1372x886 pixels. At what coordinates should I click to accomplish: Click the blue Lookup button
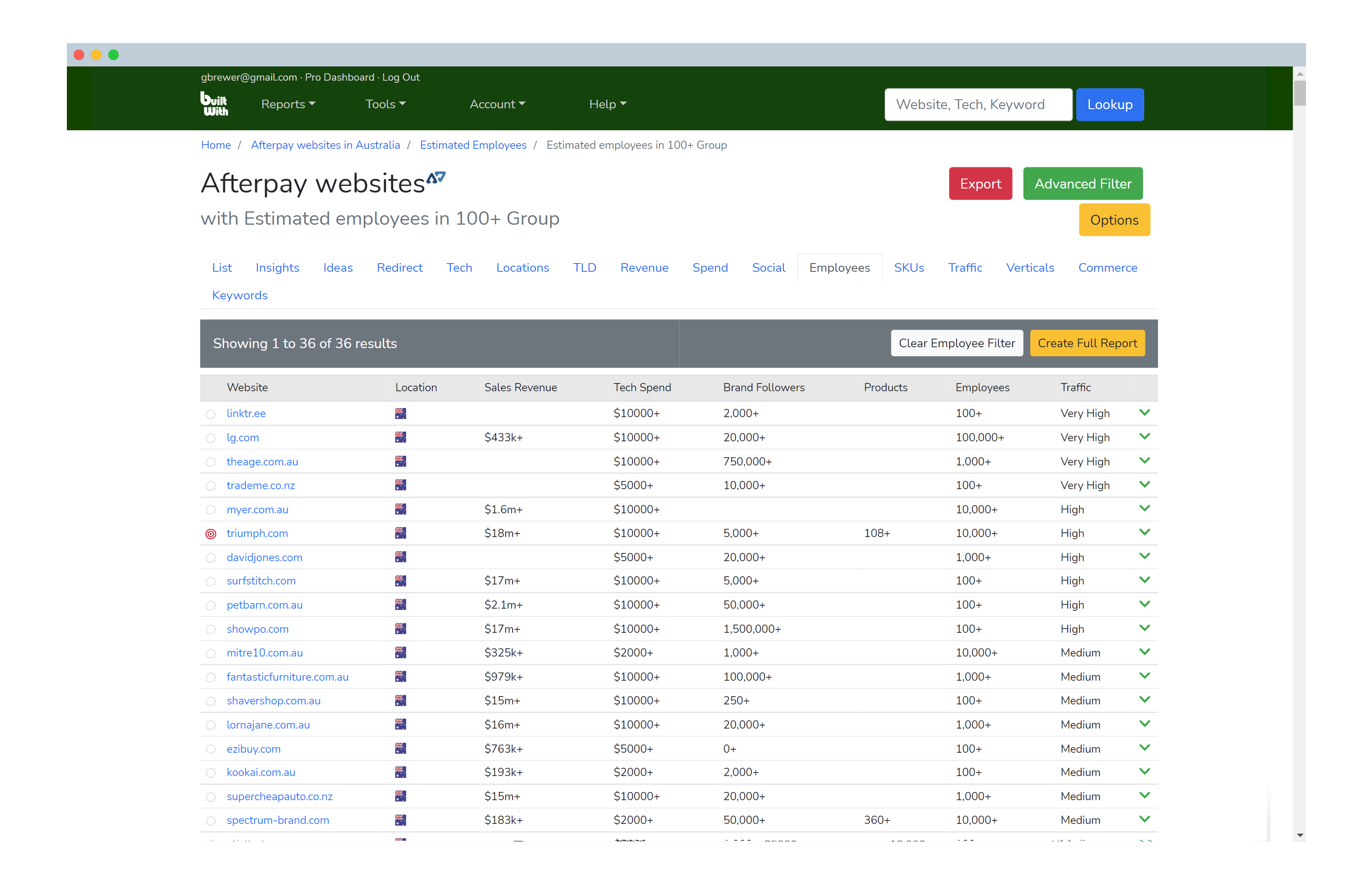click(1109, 105)
